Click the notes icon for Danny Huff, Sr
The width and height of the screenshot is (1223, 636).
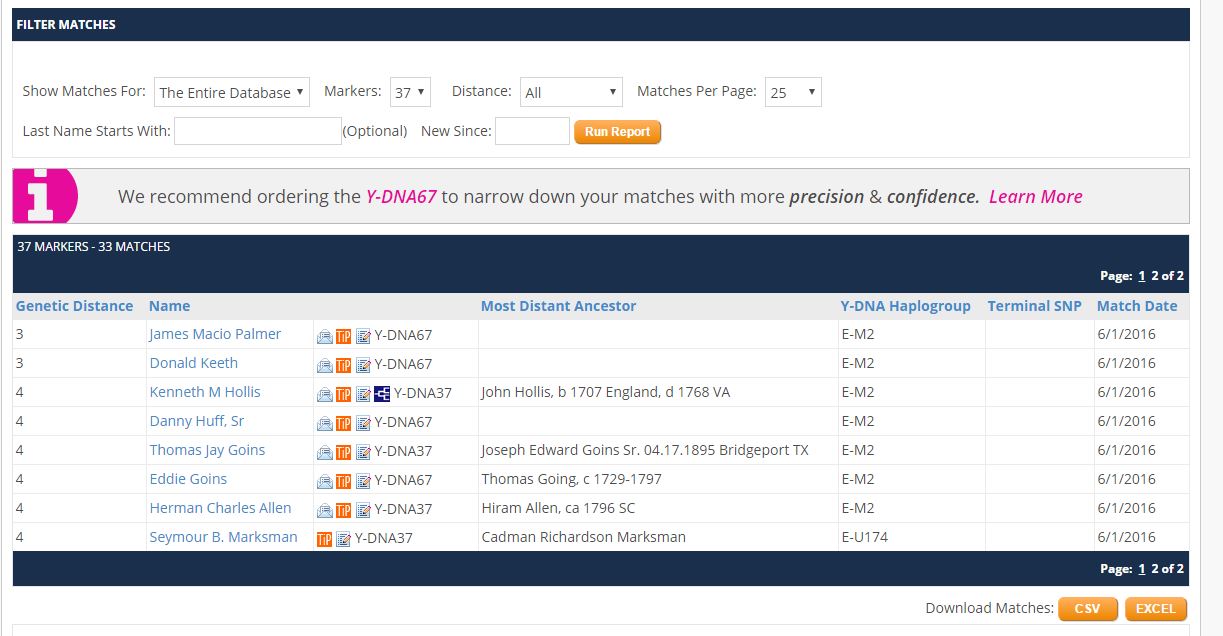(363, 423)
